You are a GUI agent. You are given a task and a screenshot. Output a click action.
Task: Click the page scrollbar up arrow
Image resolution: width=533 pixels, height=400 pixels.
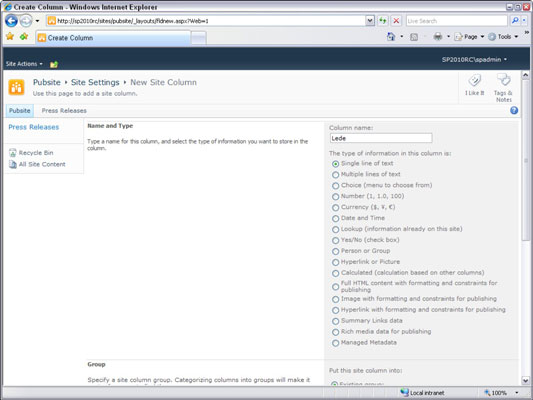coord(525,75)
